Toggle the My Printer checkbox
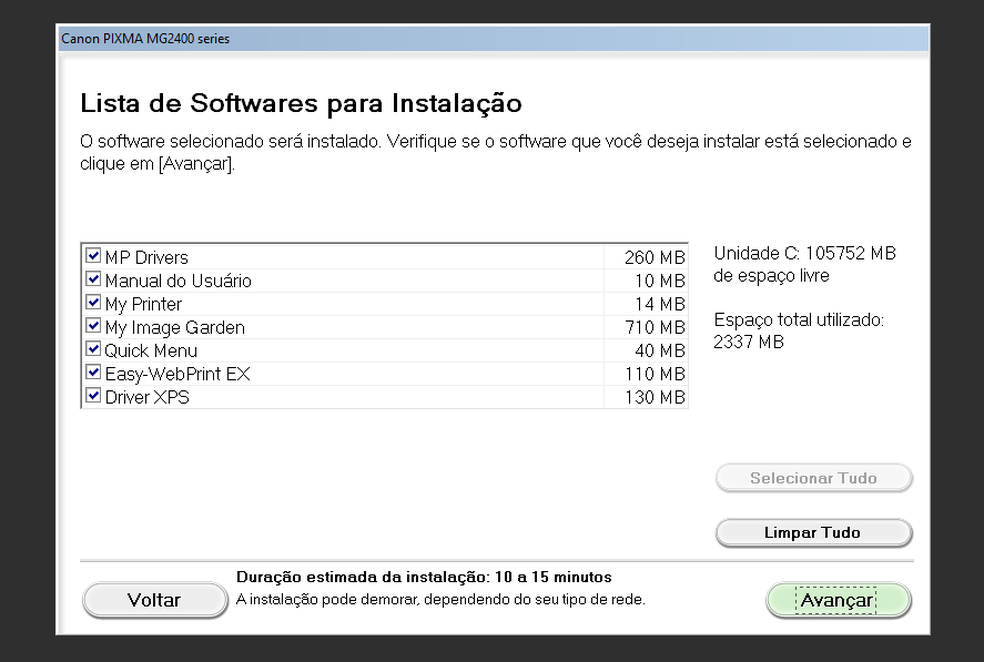Image resolution: width=984 pixels, height=662 pixels. point(93,302)
